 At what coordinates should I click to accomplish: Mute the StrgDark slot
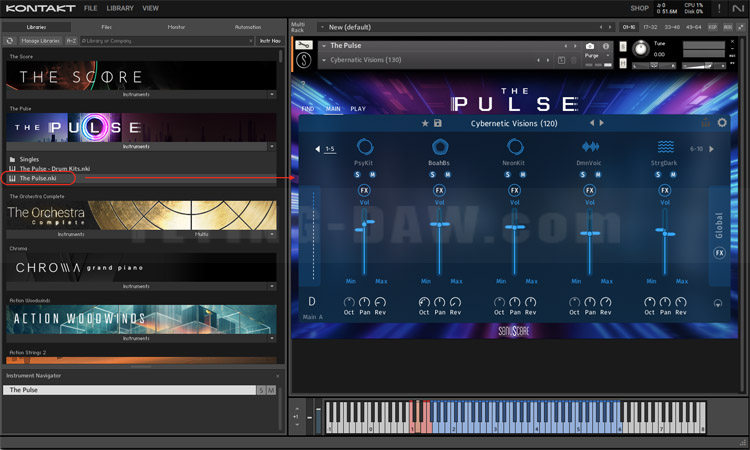click(673, 175)
